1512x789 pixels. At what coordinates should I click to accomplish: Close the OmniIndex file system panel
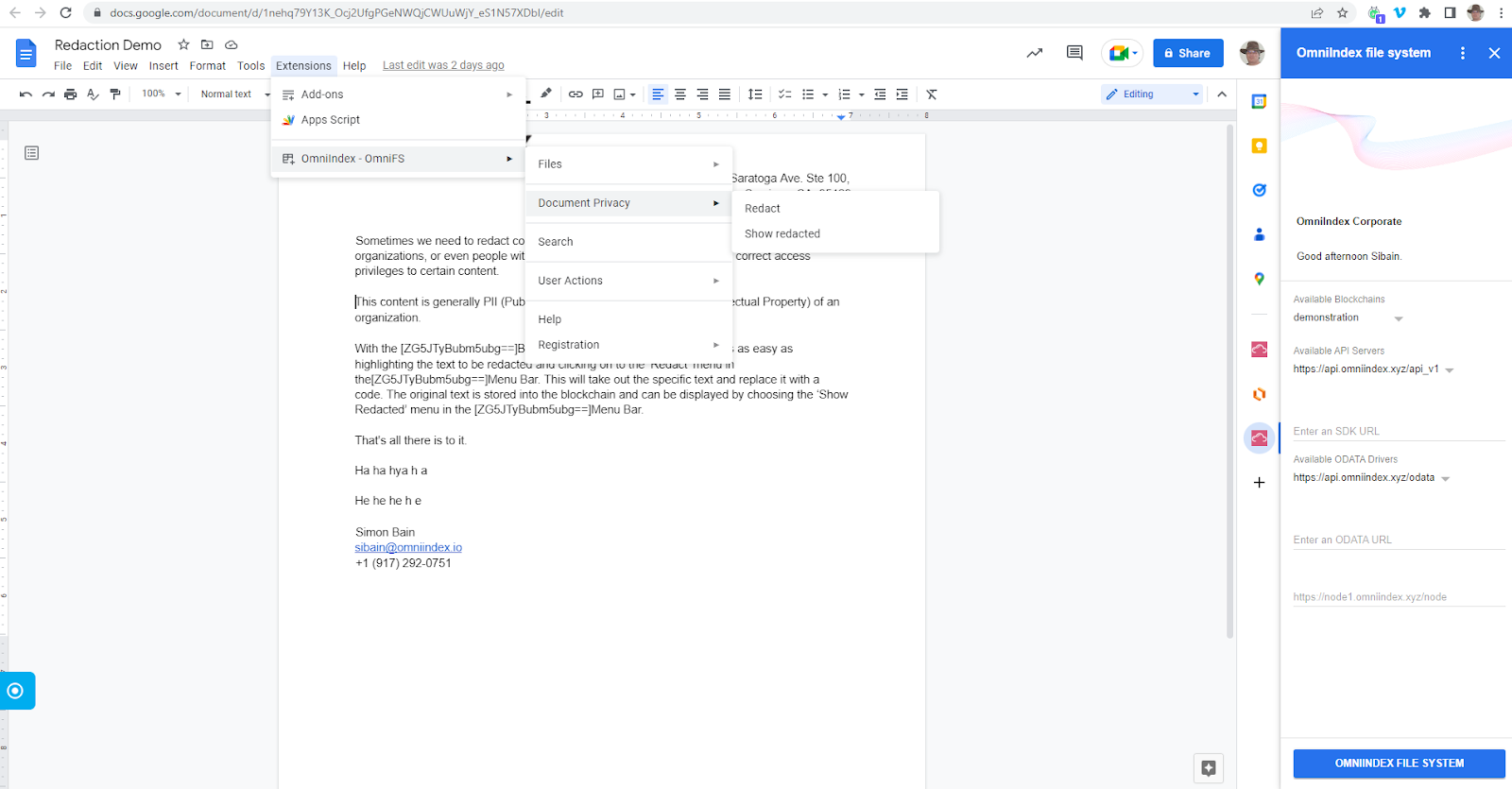(x=1494, y=53)
